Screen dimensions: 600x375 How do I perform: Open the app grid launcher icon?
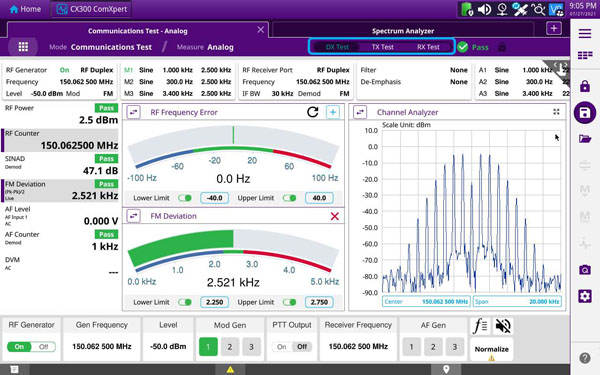23,47
